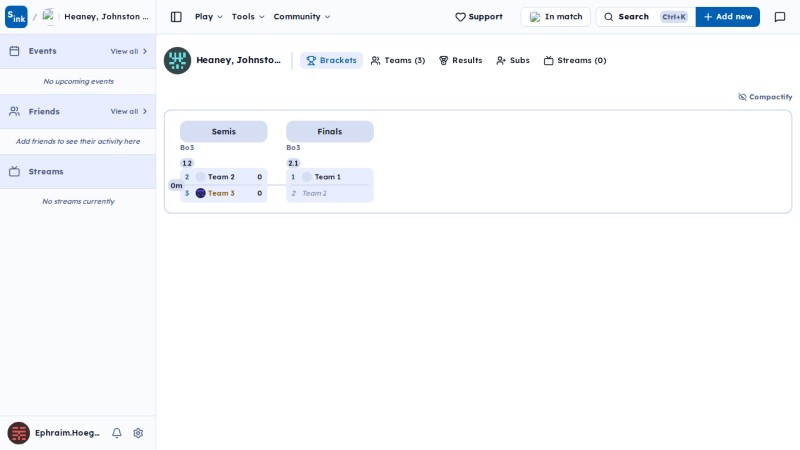Image resolution: width=800 pixels, height=450 pixels.
Task: Click the Streams TV icon in sidebar
Action: (x=14, y=171)
